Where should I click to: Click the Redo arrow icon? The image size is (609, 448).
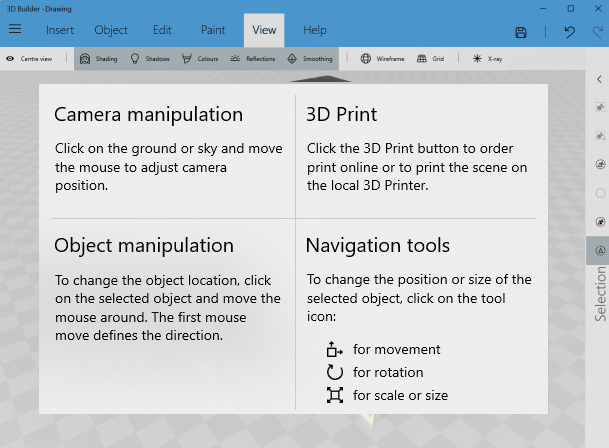[x=595, y=32]
